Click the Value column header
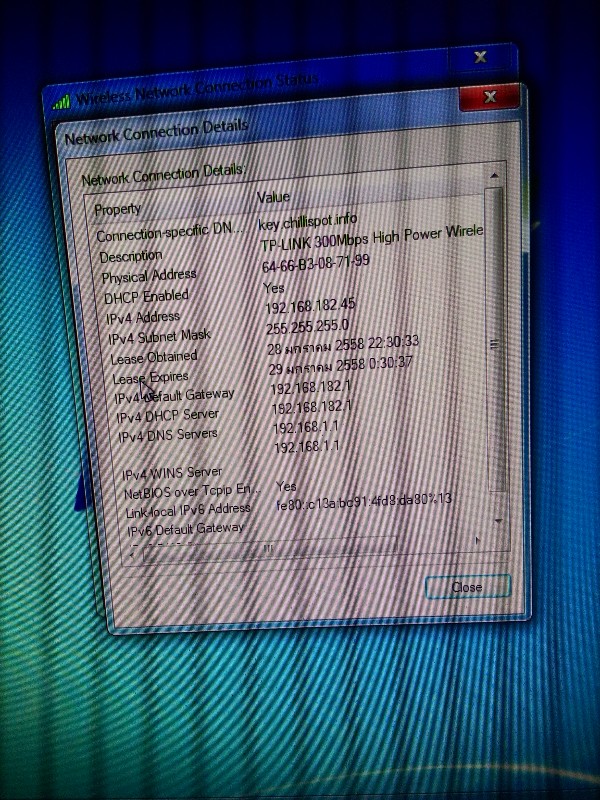Viewport: 600px width, 800px height. (x=273, y=197)
